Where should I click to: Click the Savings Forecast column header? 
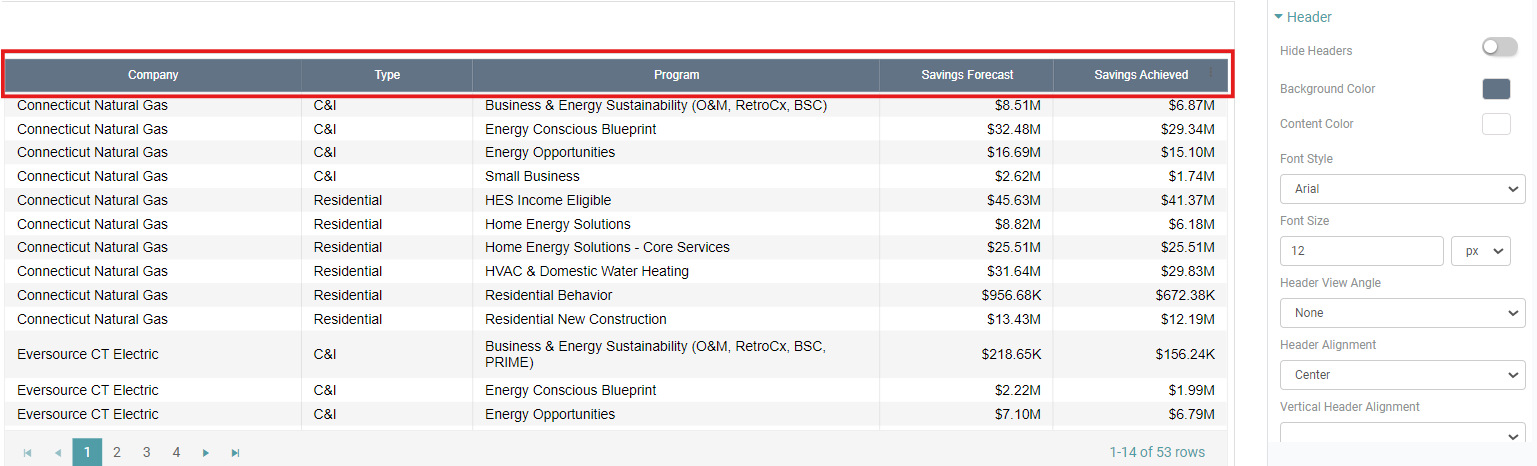(x=966, y=75)
